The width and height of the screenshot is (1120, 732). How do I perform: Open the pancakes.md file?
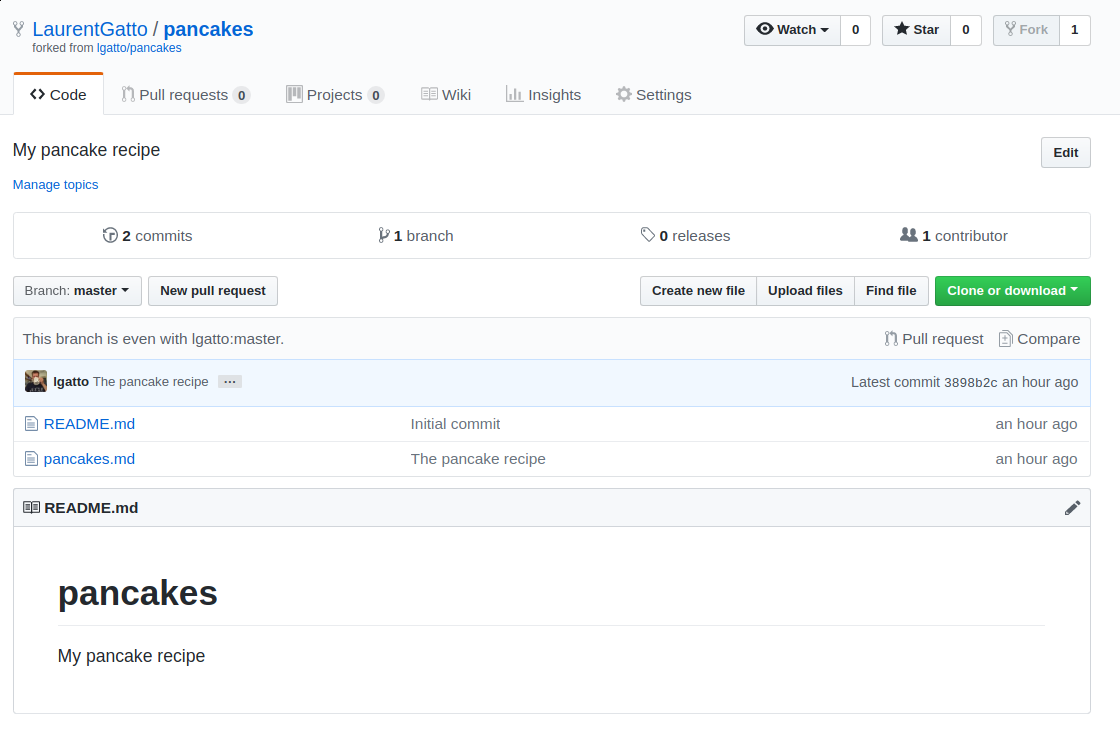pyautogui.click(x=89, y=458)
